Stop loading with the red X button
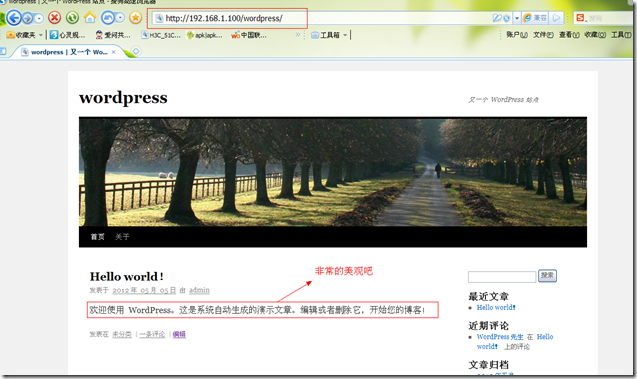The width and height of the screenshot is (637, 379). click(x=54, y=17)
